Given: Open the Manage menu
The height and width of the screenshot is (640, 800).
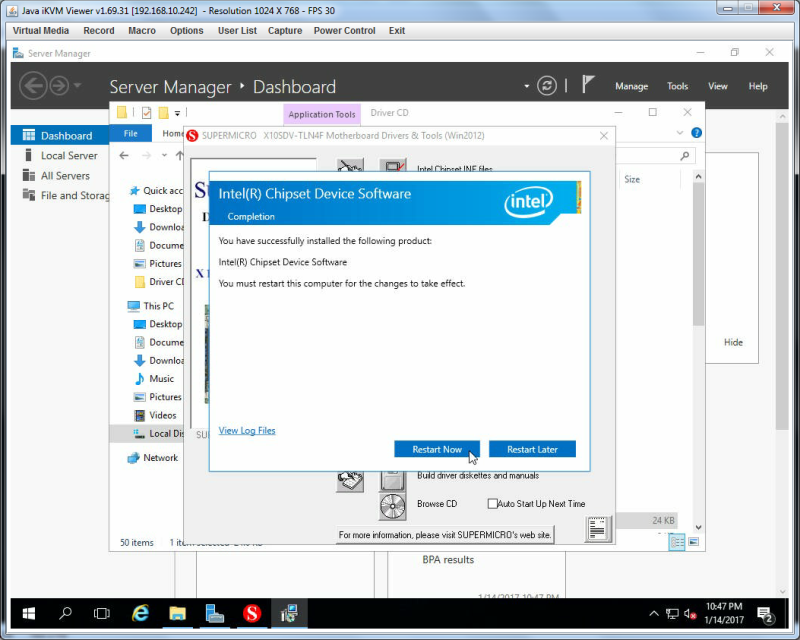Looking at the screenshot, I should [632, 86].
